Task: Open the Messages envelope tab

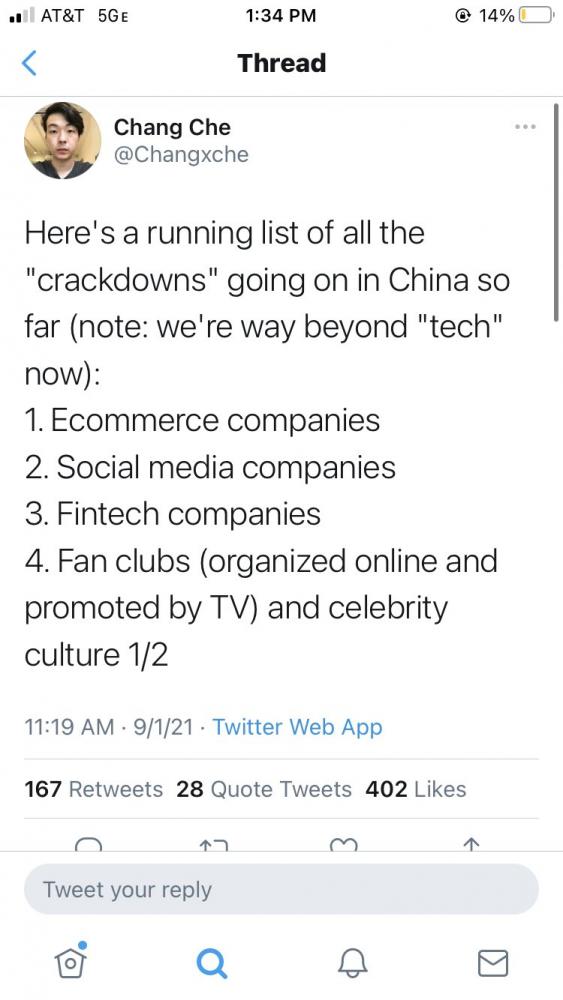Action: point(494,963)
